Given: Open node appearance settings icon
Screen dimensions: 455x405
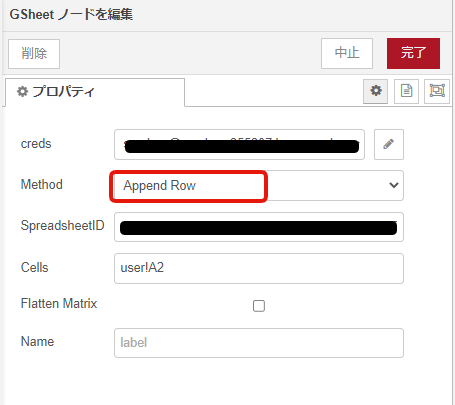Looking at the screenshot, I should (x=437, y=91).
